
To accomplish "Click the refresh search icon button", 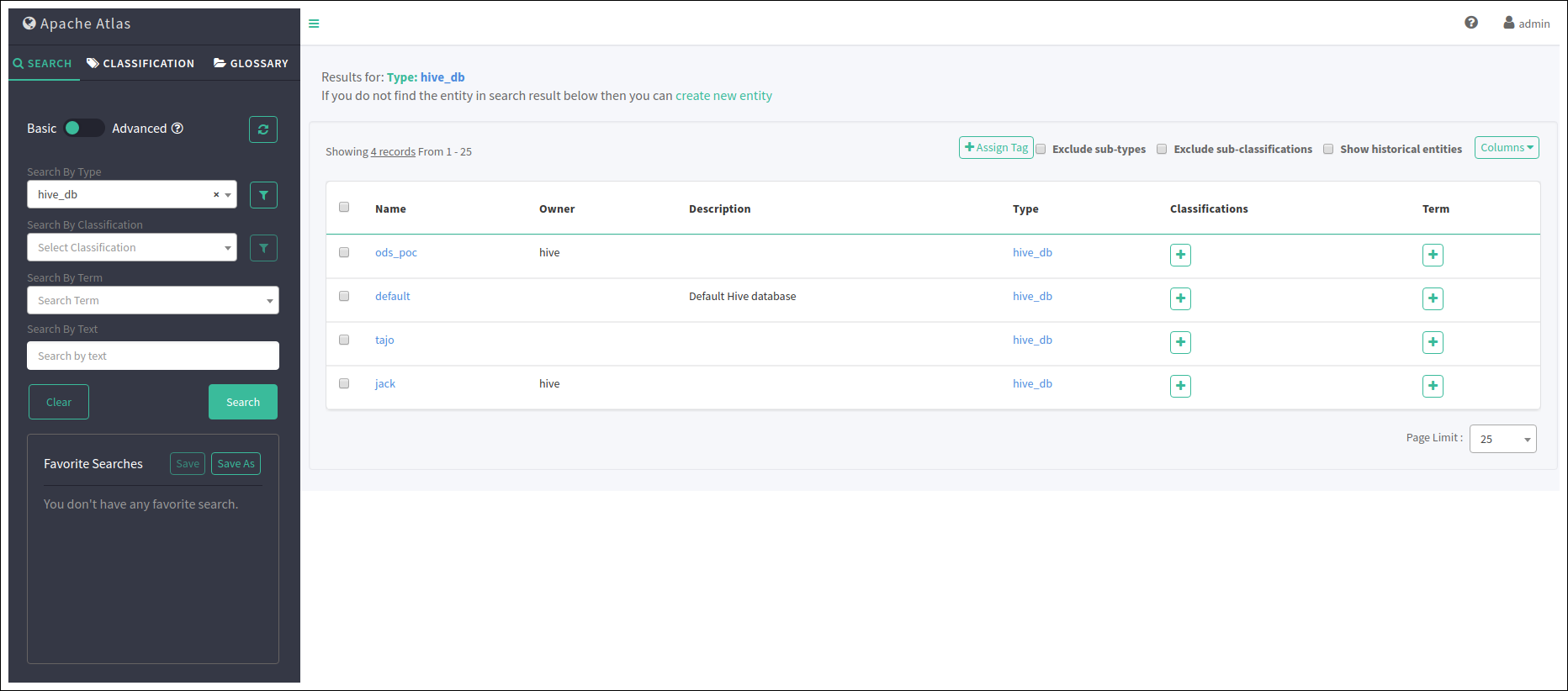I will point(263,129).
